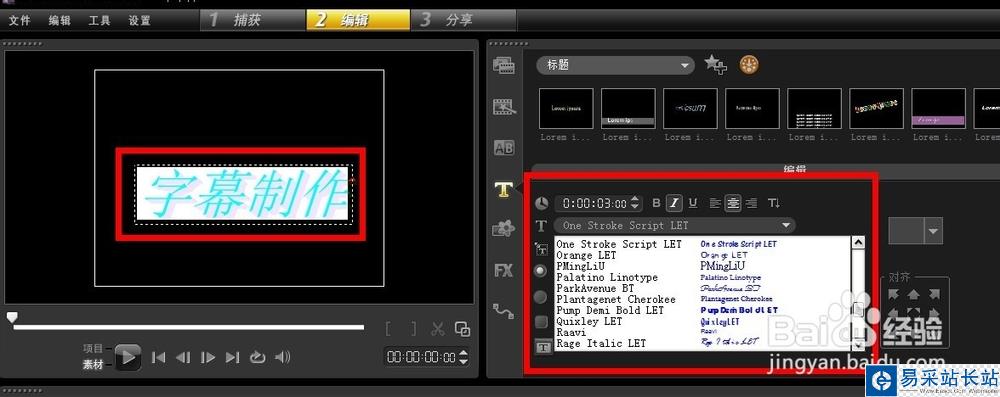This screenshot has width=1000, height=397.
Task: Click the 00:00:00:00 timecode stepper arrows
Action: [x=463, y=357]
